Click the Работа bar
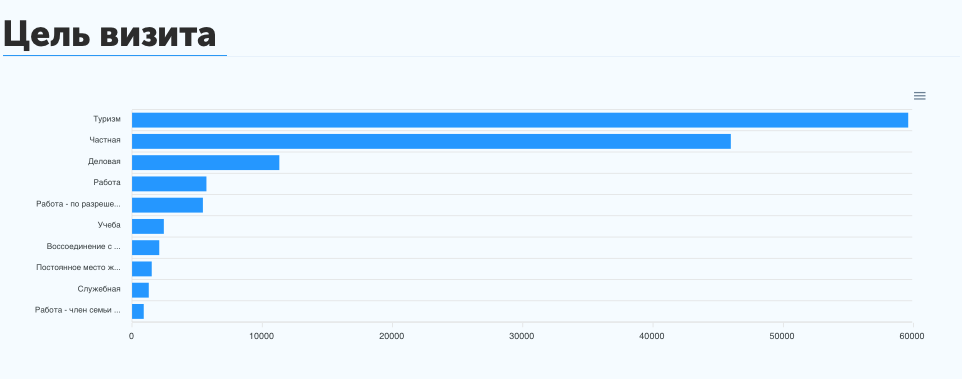The width and height of the screenshot is (962, 379). [x=169, y=184]
